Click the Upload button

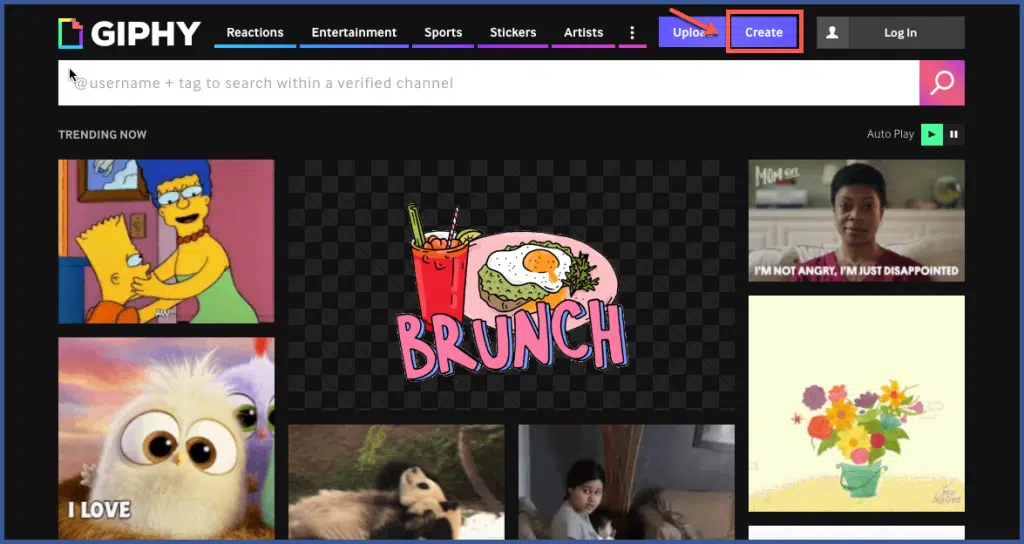click(688, 33)
